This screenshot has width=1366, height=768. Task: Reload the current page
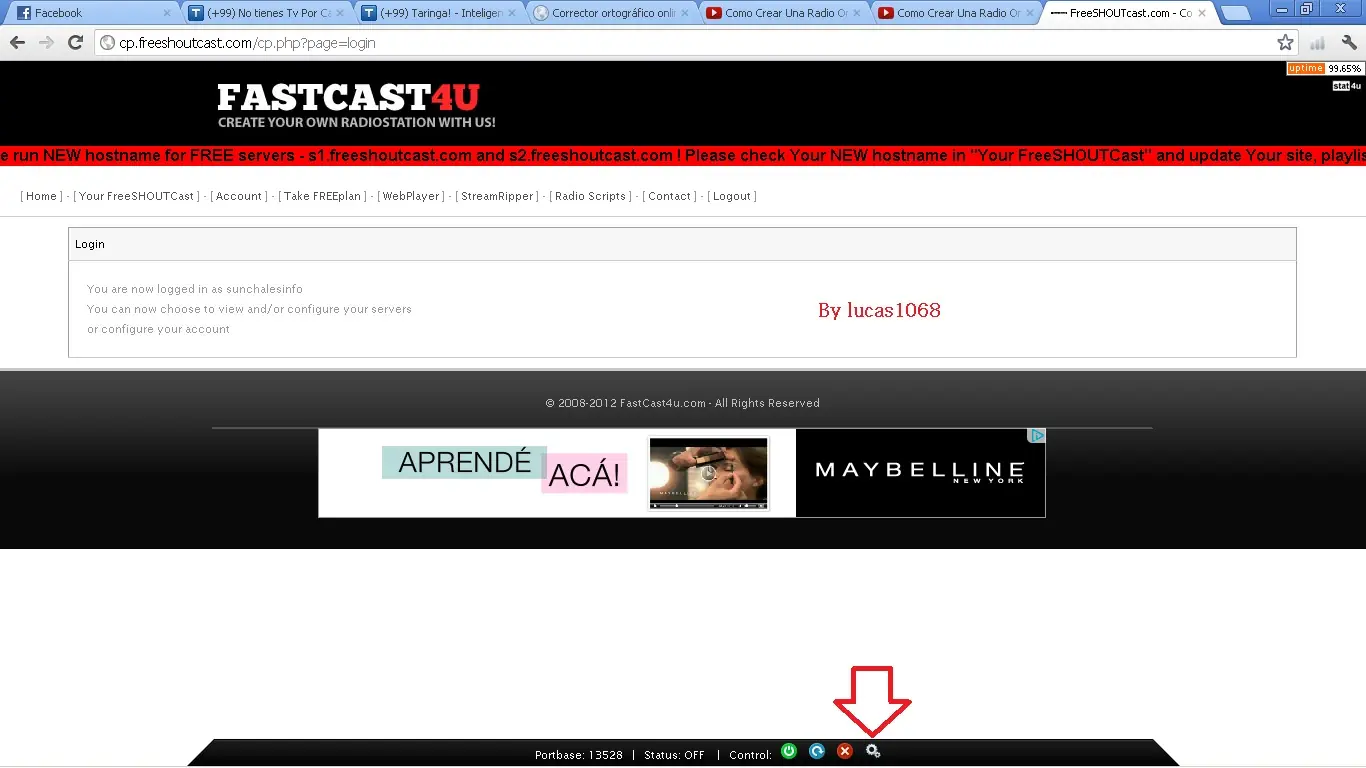coord(75,43)
